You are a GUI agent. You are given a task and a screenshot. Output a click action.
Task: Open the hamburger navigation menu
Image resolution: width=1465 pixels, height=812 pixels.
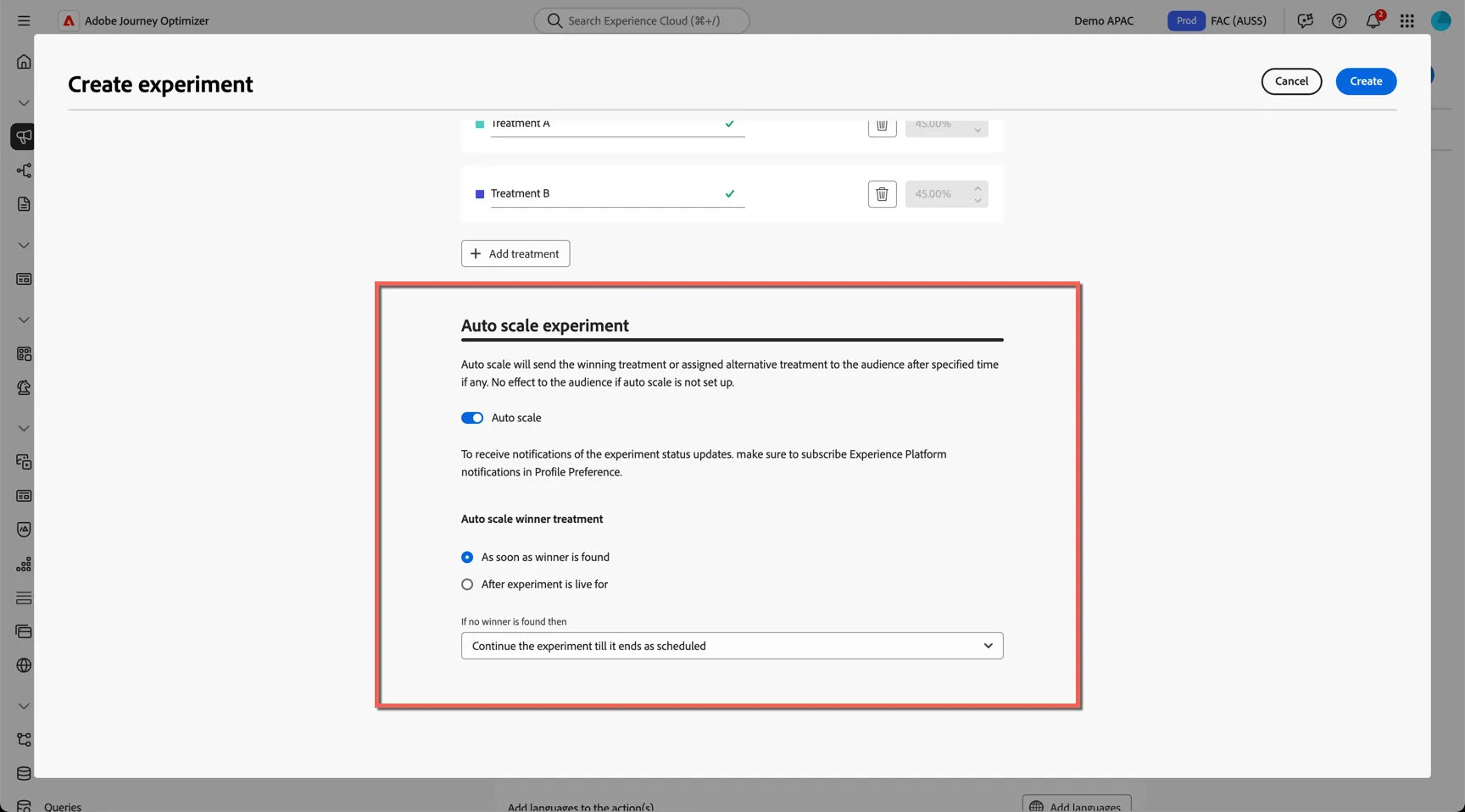[x=24, y=20]
